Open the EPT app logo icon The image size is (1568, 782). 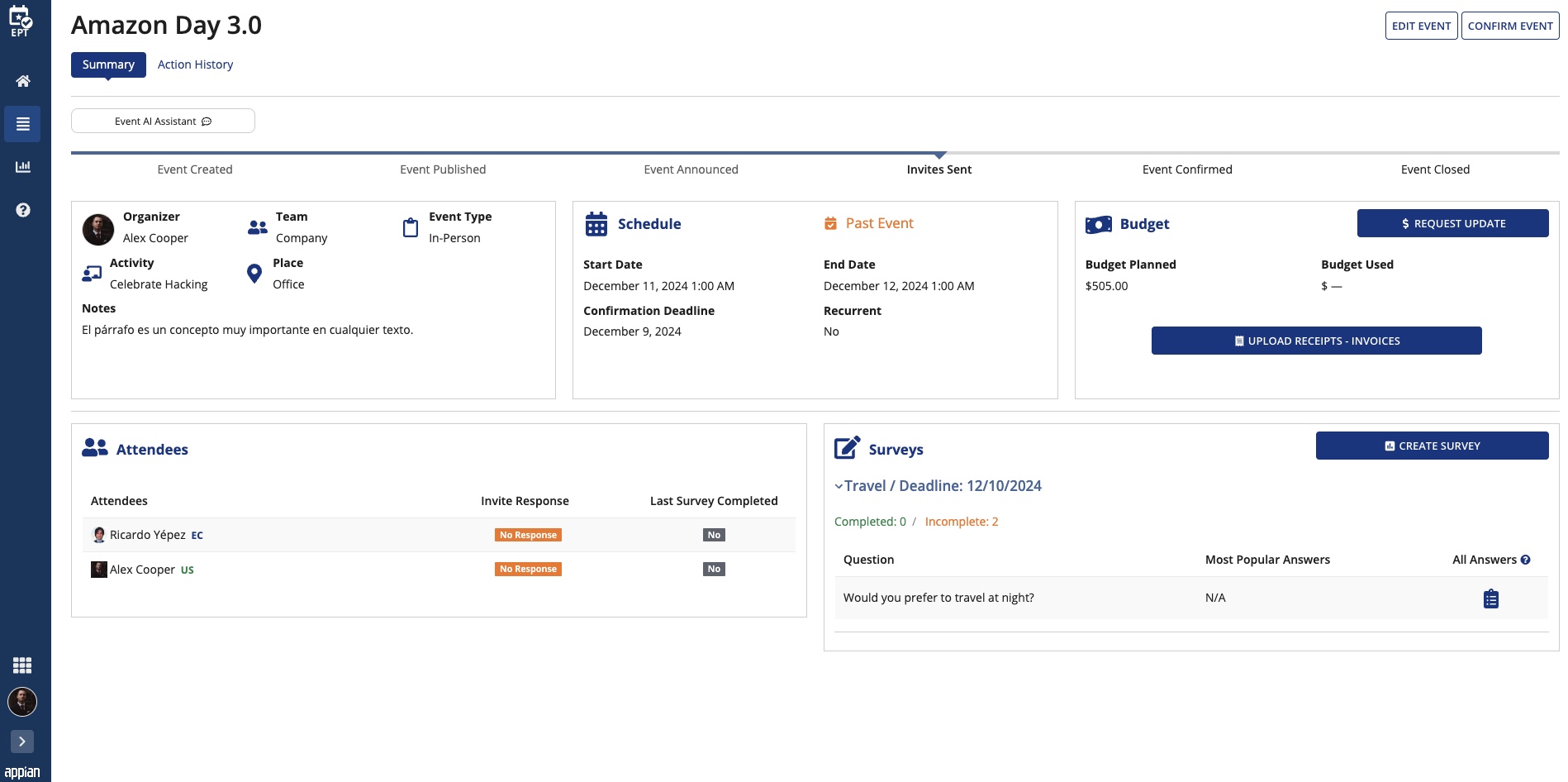pos(21,21)
